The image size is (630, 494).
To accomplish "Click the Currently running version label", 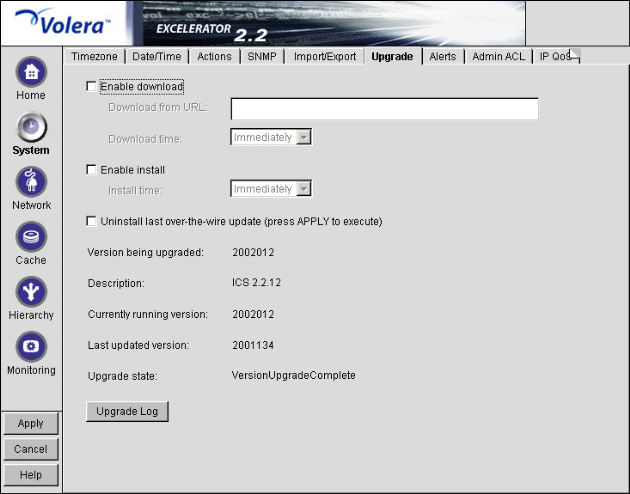I will (x=147, y=314).
